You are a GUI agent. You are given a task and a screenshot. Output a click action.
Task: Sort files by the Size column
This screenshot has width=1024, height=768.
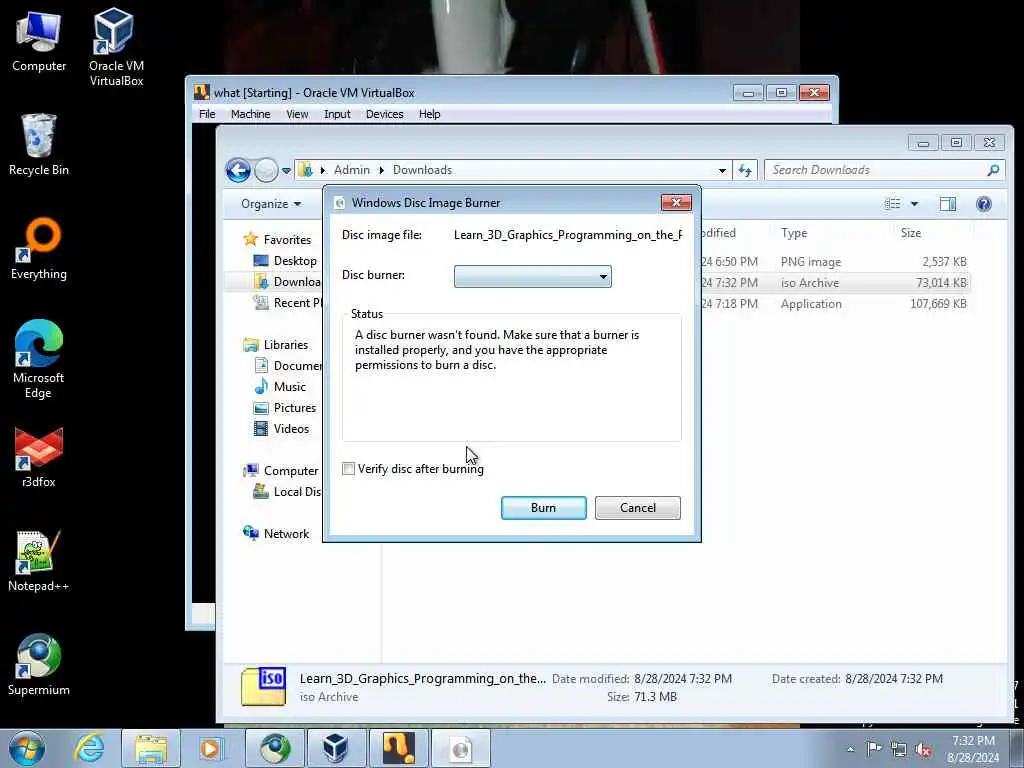pos(910,233)
